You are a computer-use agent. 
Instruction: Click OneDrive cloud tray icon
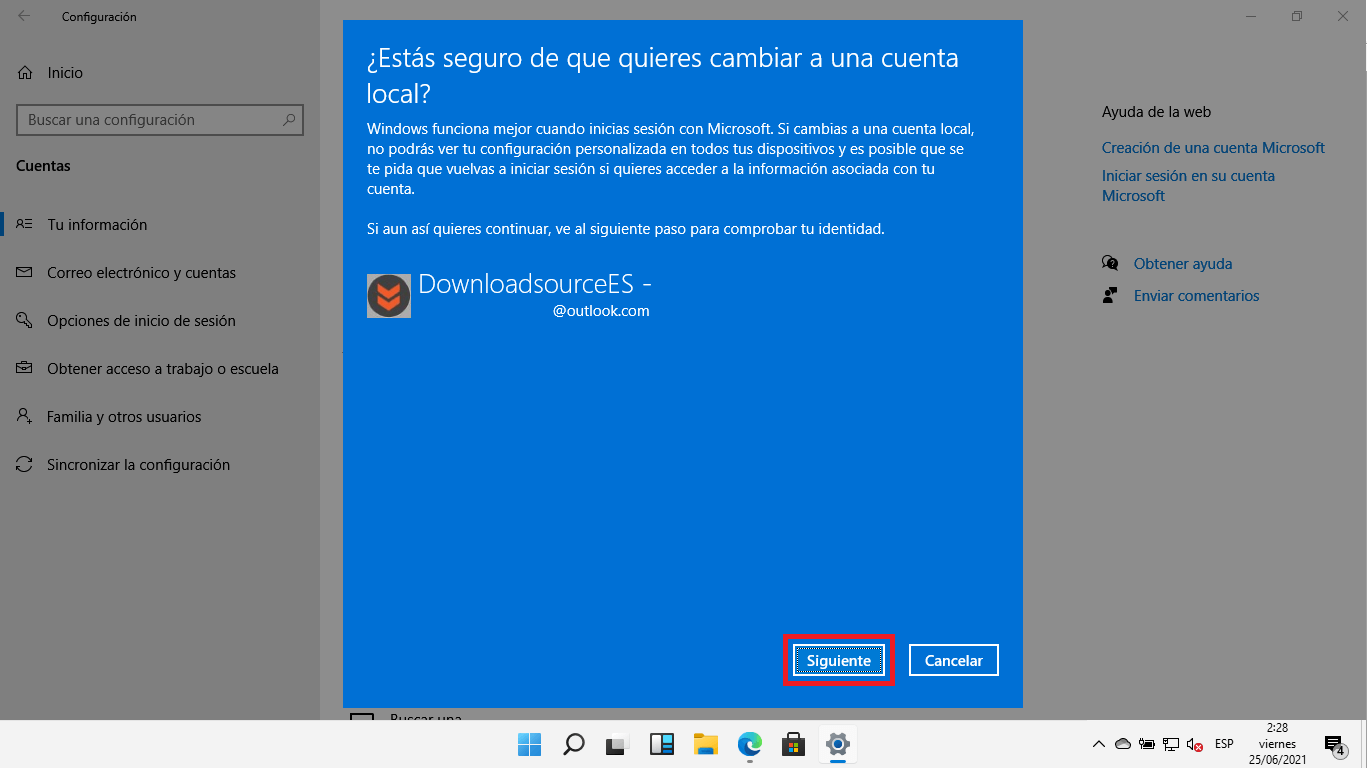[1122, 744]
